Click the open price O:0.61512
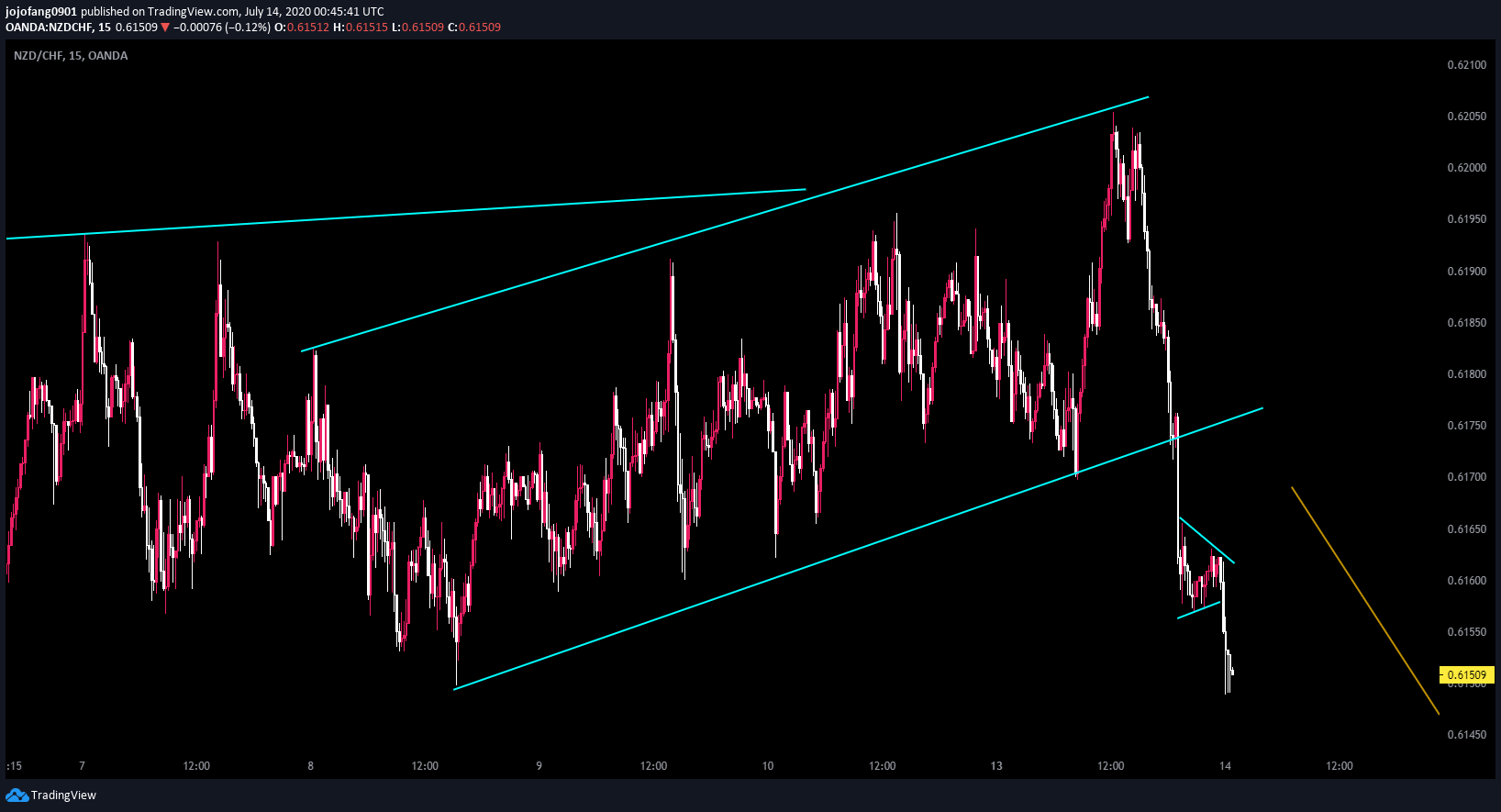The width and height of the screenshot is (1501, 812). tap(302, 28)
